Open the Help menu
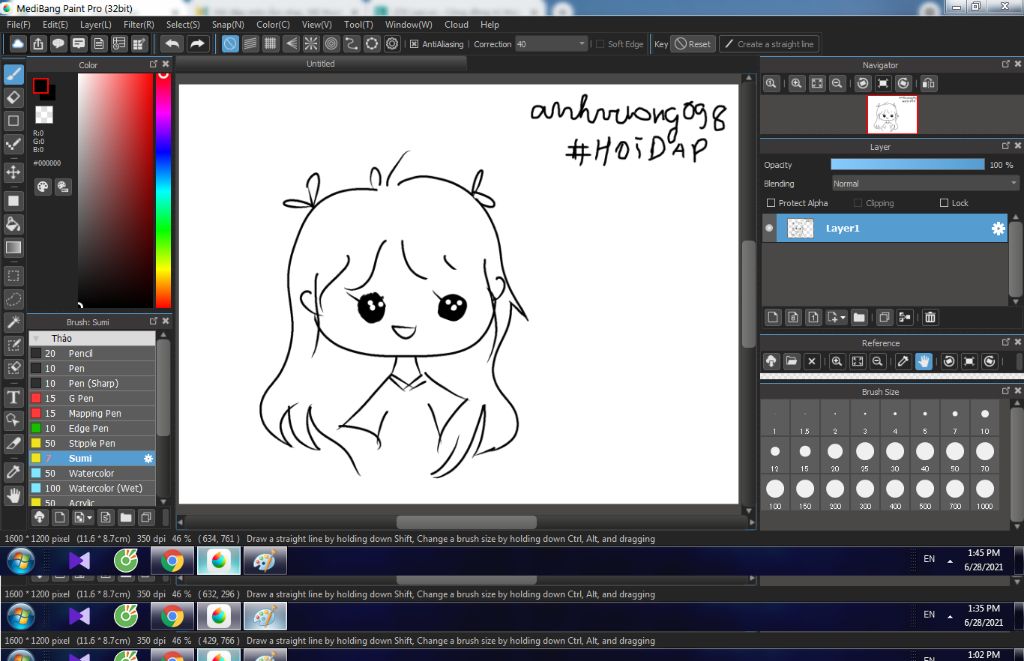This screenshot has width=1024, height=661. click(x=490, y=25)
